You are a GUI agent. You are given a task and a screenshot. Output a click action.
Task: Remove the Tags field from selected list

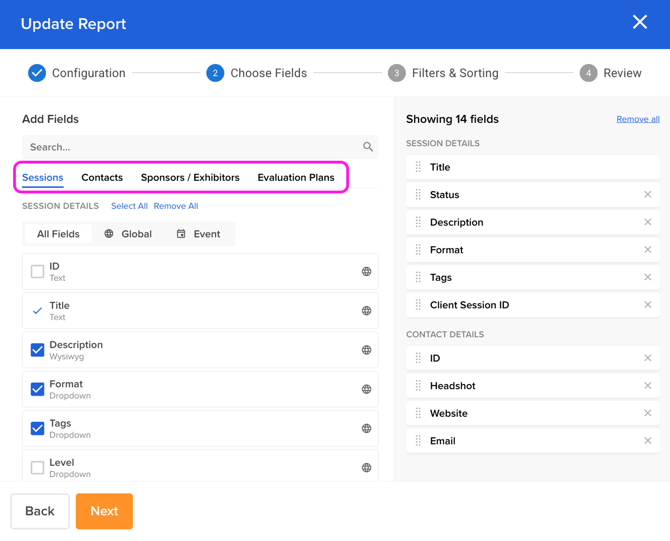[x=647, y=278]
